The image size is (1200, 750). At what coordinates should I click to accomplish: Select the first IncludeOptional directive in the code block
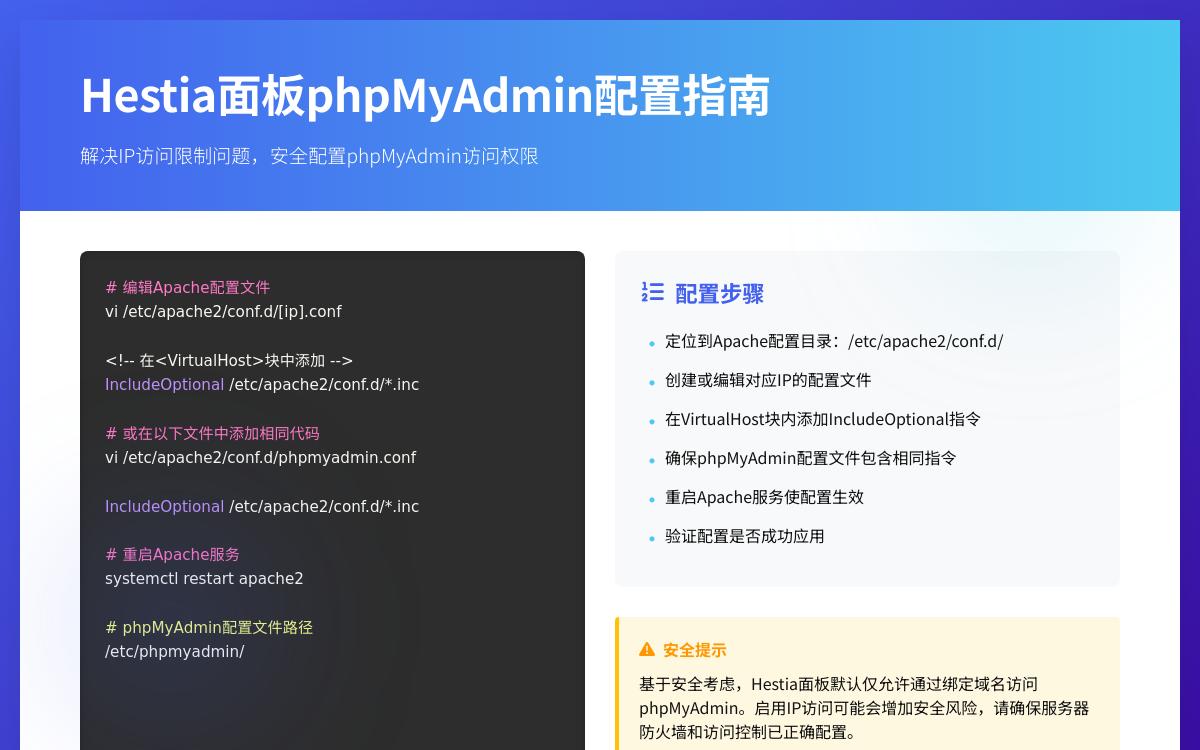[x=164, y=384]
